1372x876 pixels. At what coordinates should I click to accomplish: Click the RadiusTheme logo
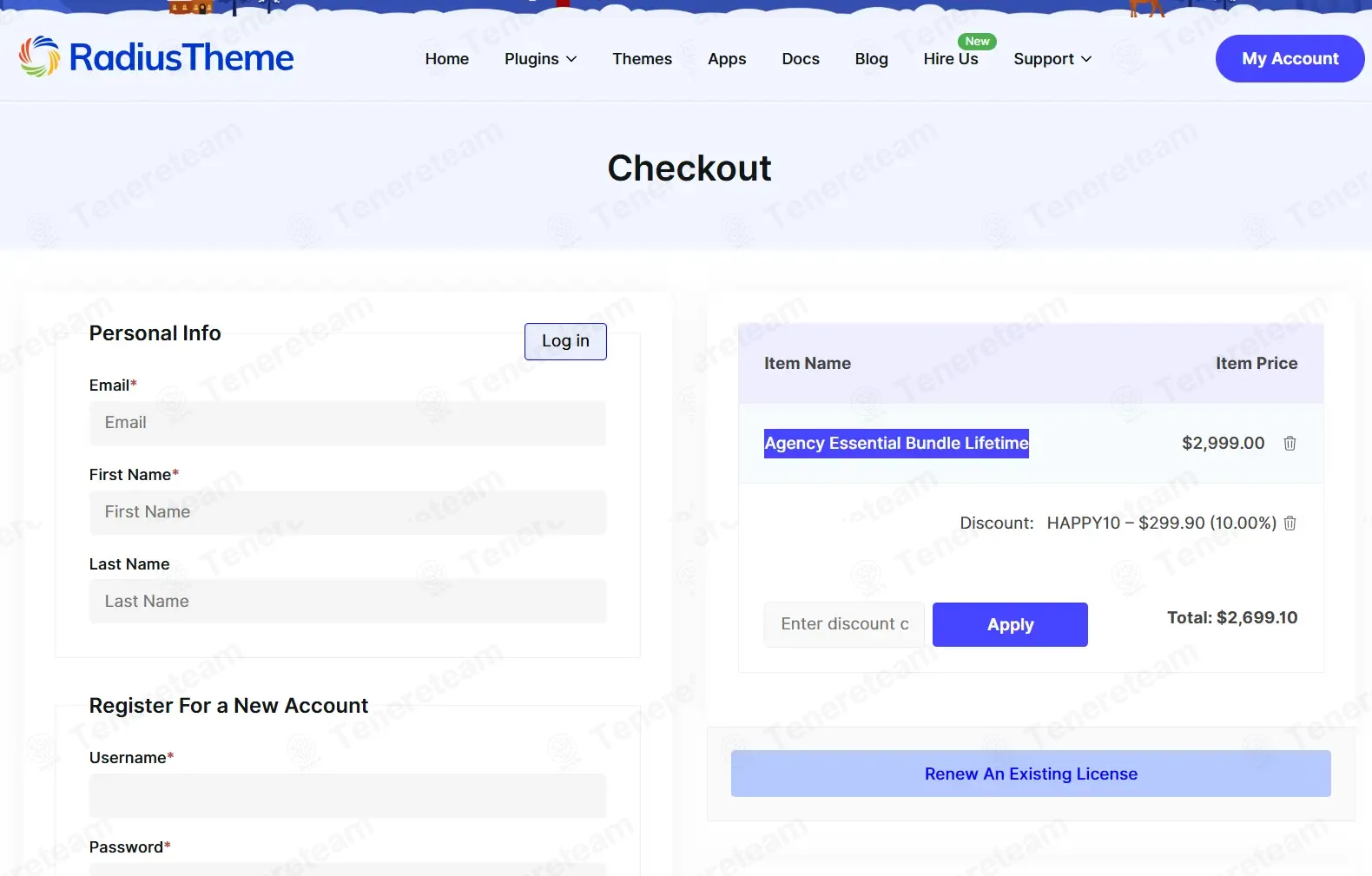point(156,57)
